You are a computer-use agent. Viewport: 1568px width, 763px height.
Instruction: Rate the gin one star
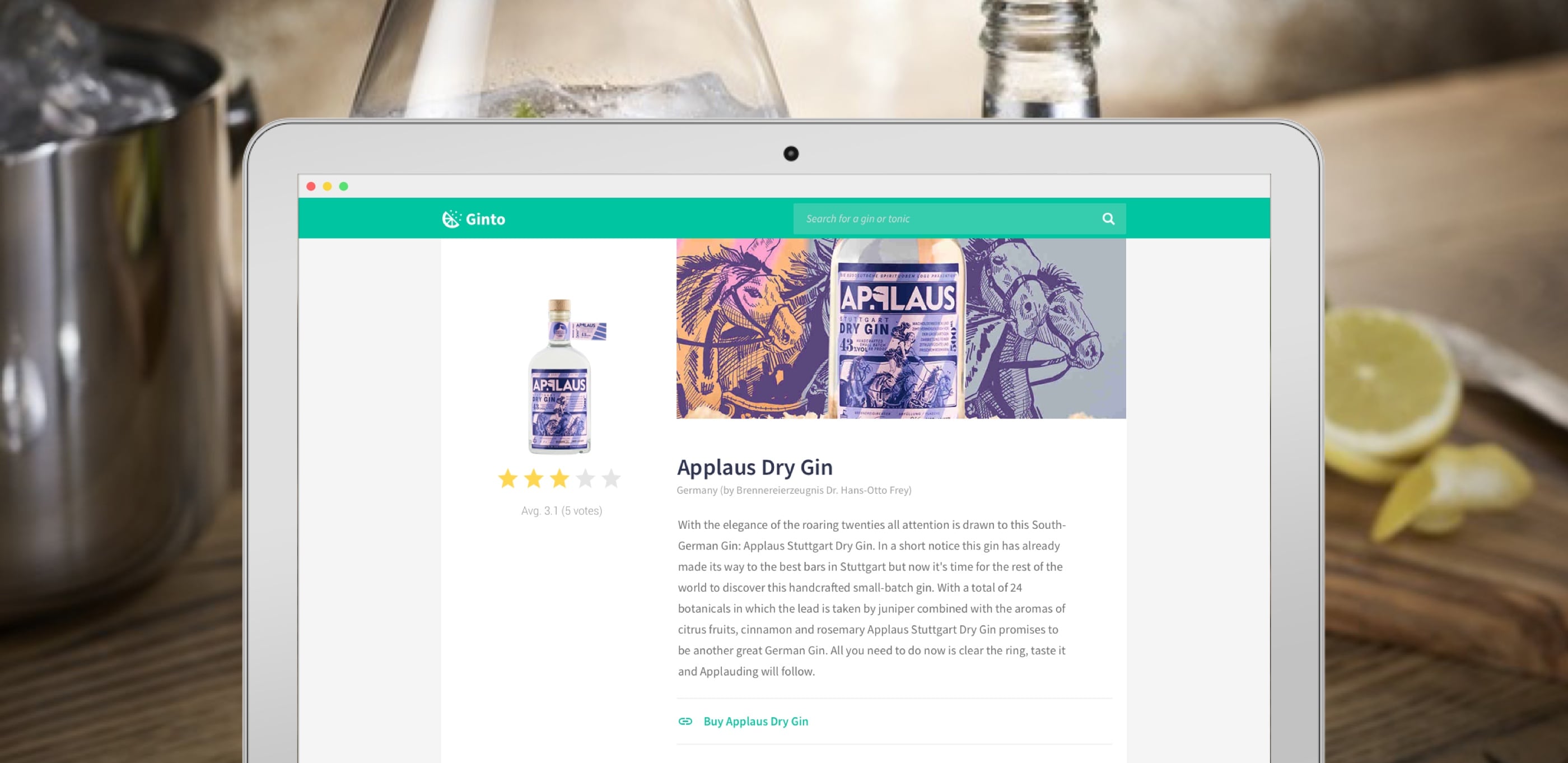coord(508,478)
